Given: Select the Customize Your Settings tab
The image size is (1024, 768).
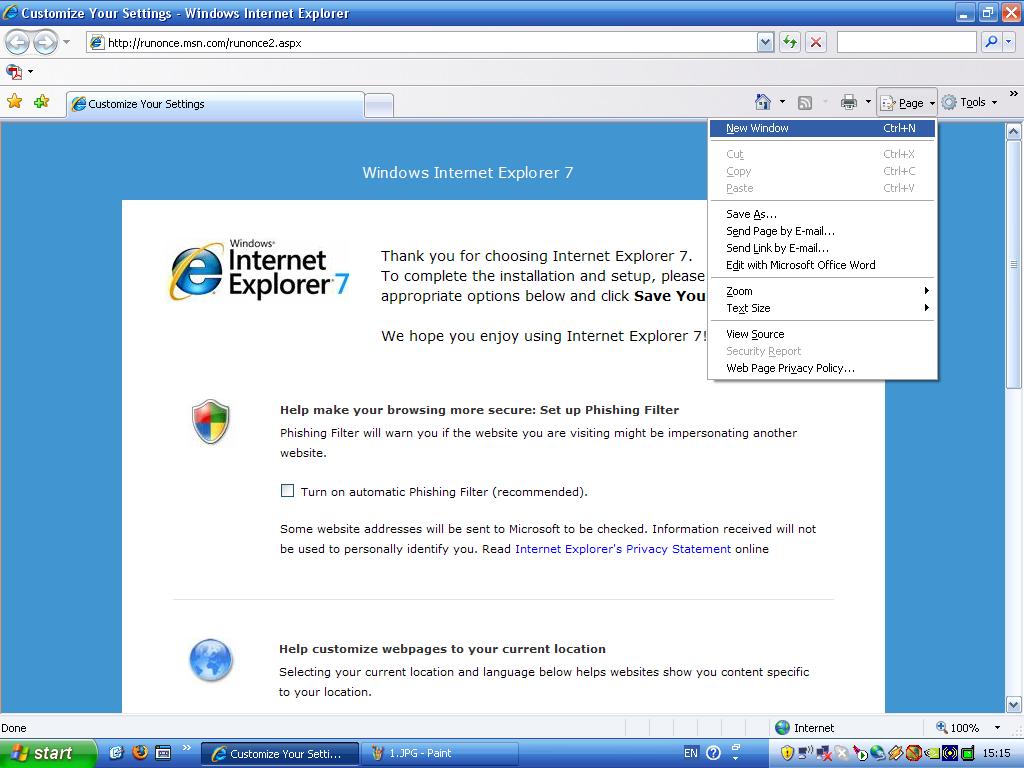Looking at the screenshot, I should 215,104.
